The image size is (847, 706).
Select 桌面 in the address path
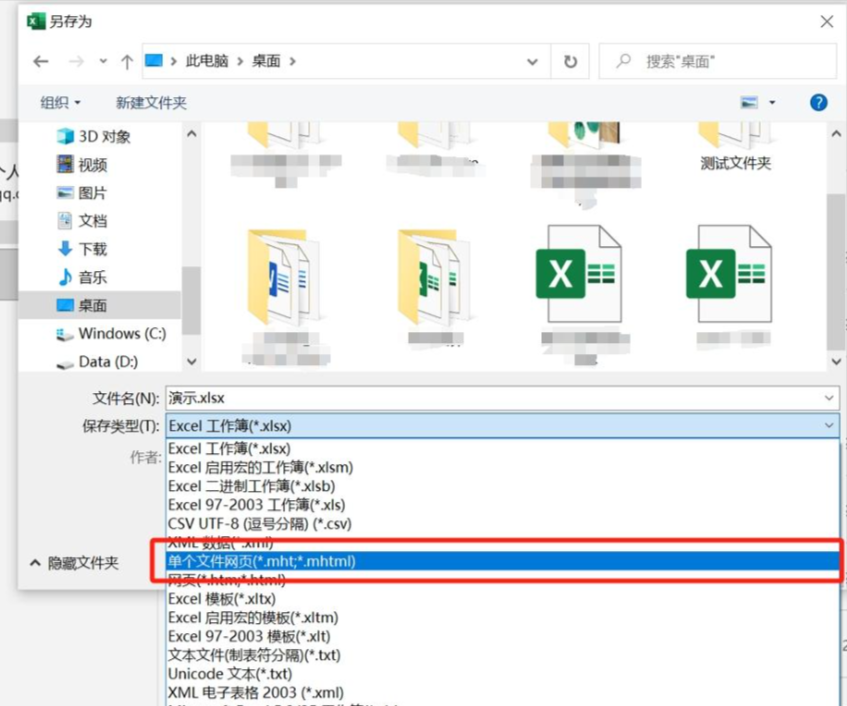coord(266,61)
